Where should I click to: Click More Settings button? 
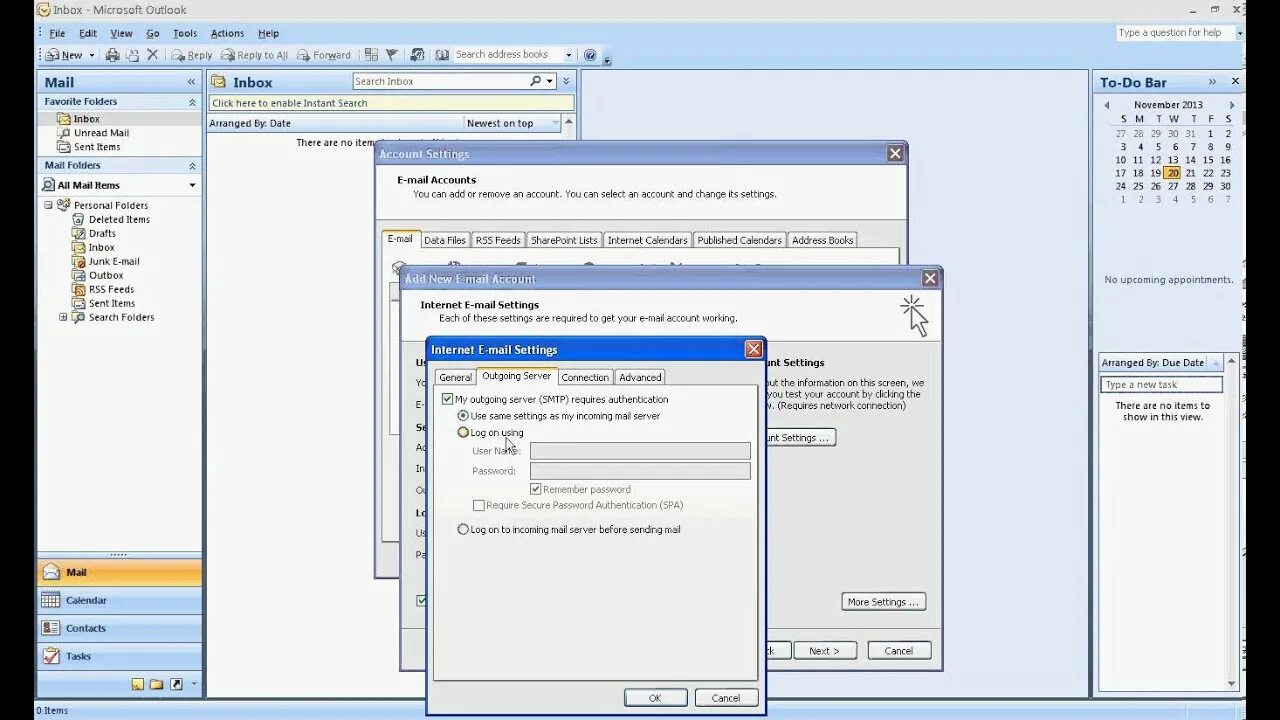pos(883,602)
